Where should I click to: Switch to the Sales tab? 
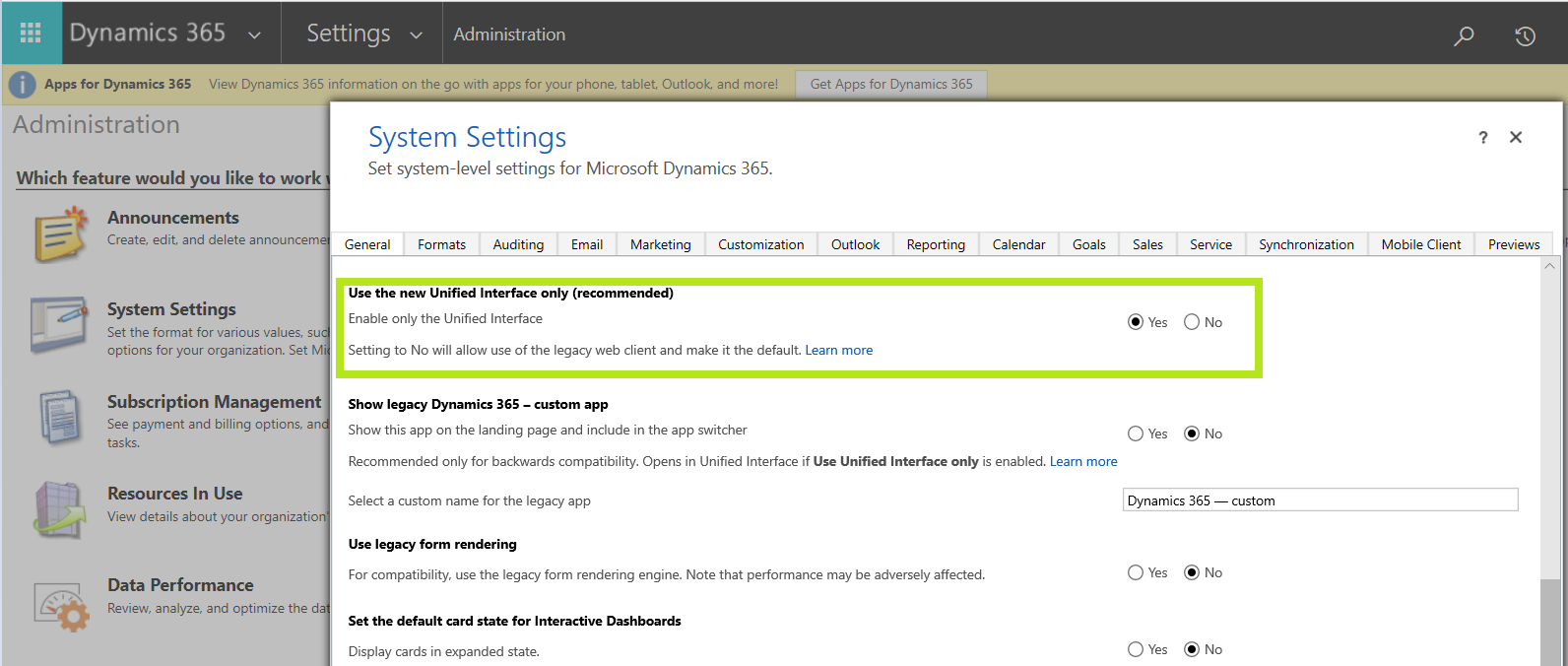(1147, 244)
